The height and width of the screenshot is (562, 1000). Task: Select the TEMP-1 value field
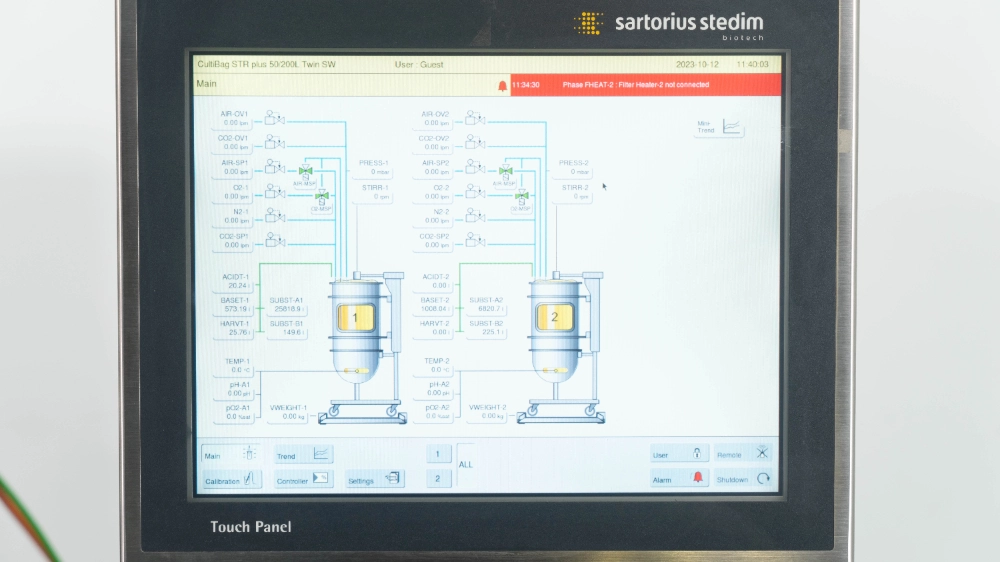click(237, 370)
